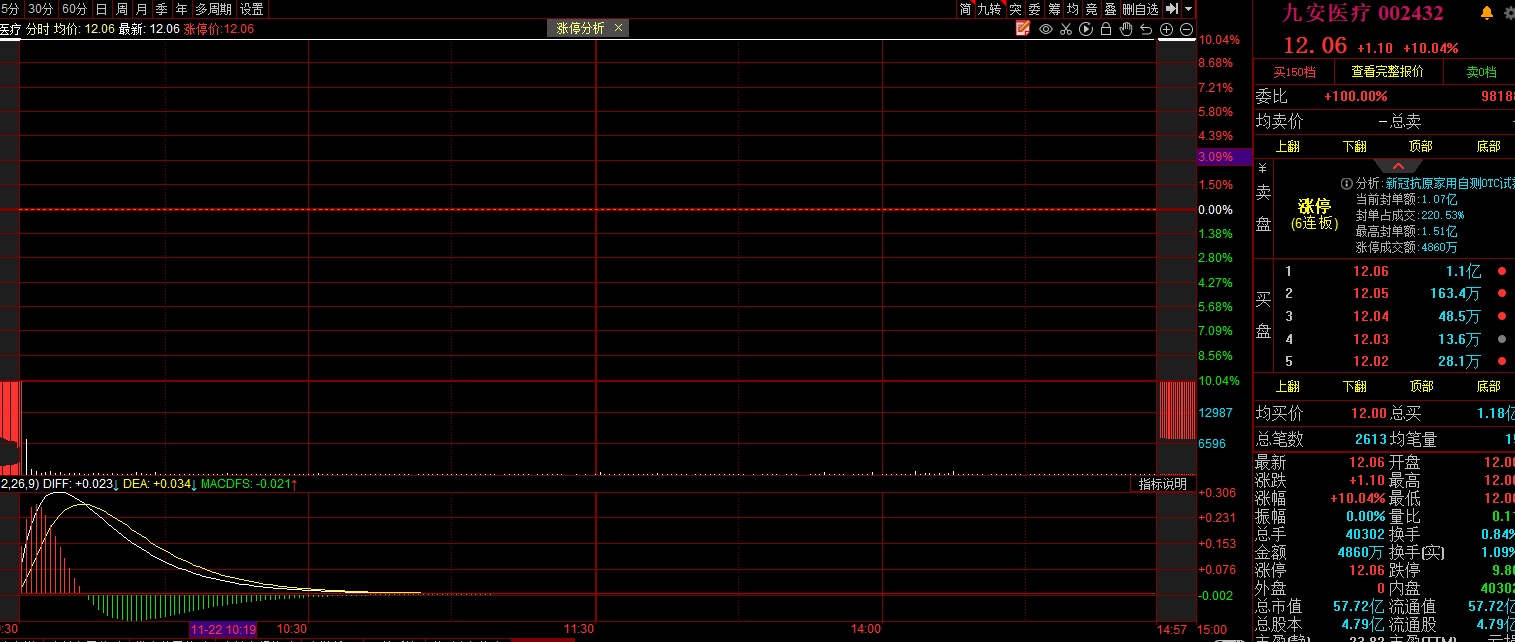
Task: Click 指标说明 indicator description button
Action: [1163, 484]
